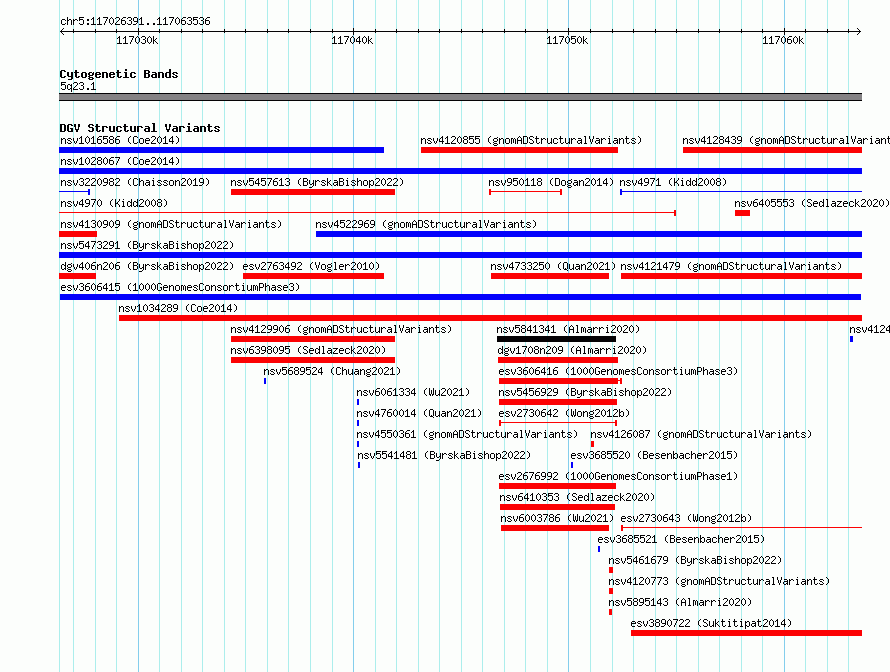Click the 117050k ruler tick label

click(568, 40)
